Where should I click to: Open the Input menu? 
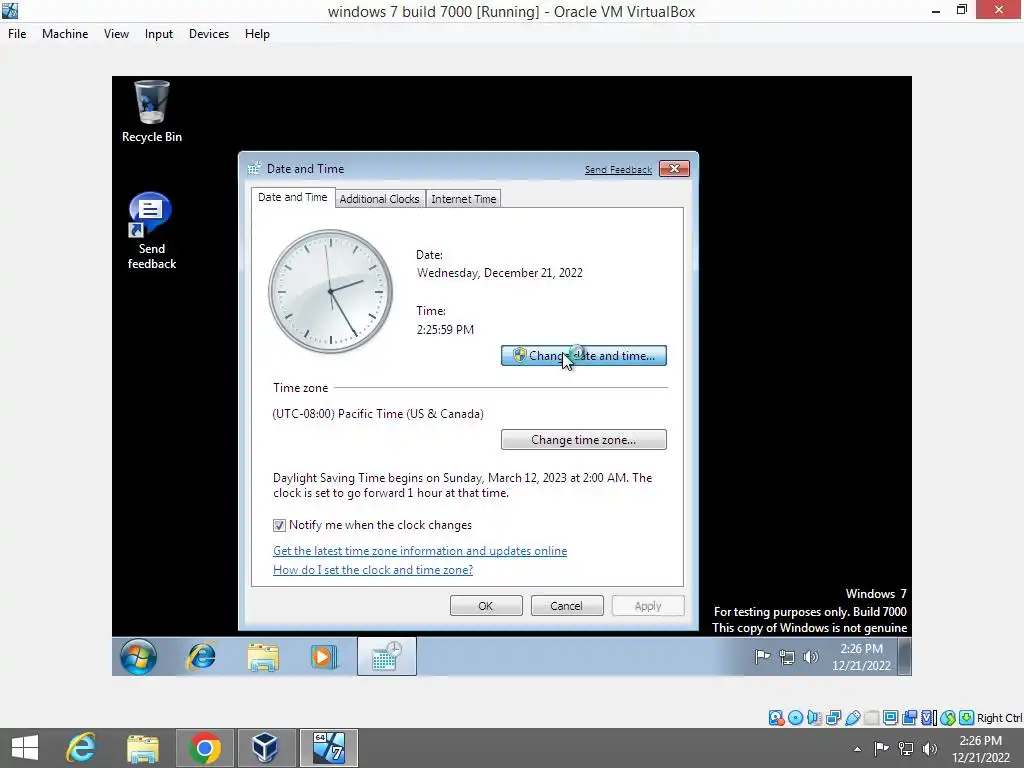(x=159, y=34)
